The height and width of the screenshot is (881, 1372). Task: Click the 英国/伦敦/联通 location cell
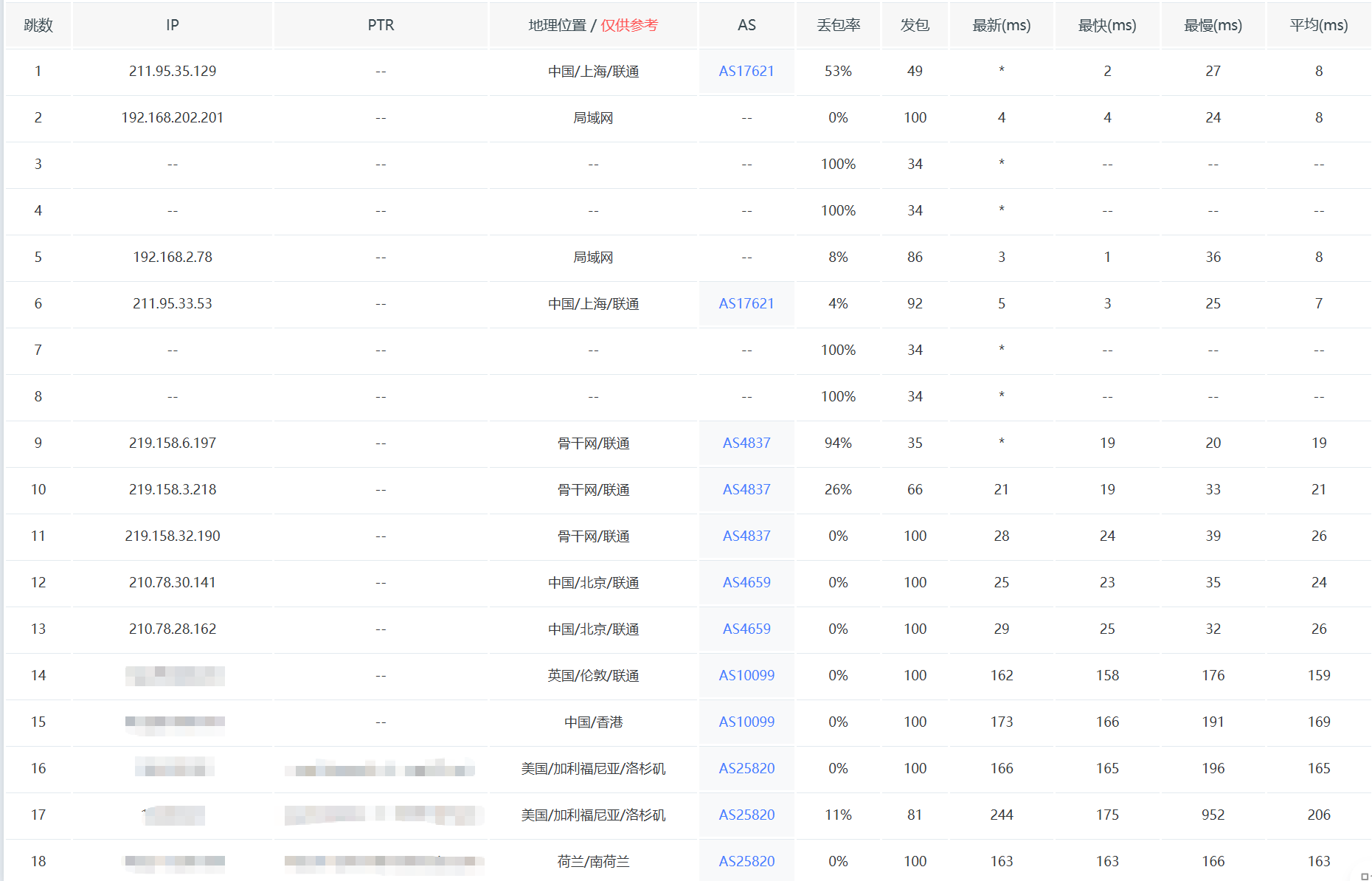pyautogui.click(x=593, y=675)
